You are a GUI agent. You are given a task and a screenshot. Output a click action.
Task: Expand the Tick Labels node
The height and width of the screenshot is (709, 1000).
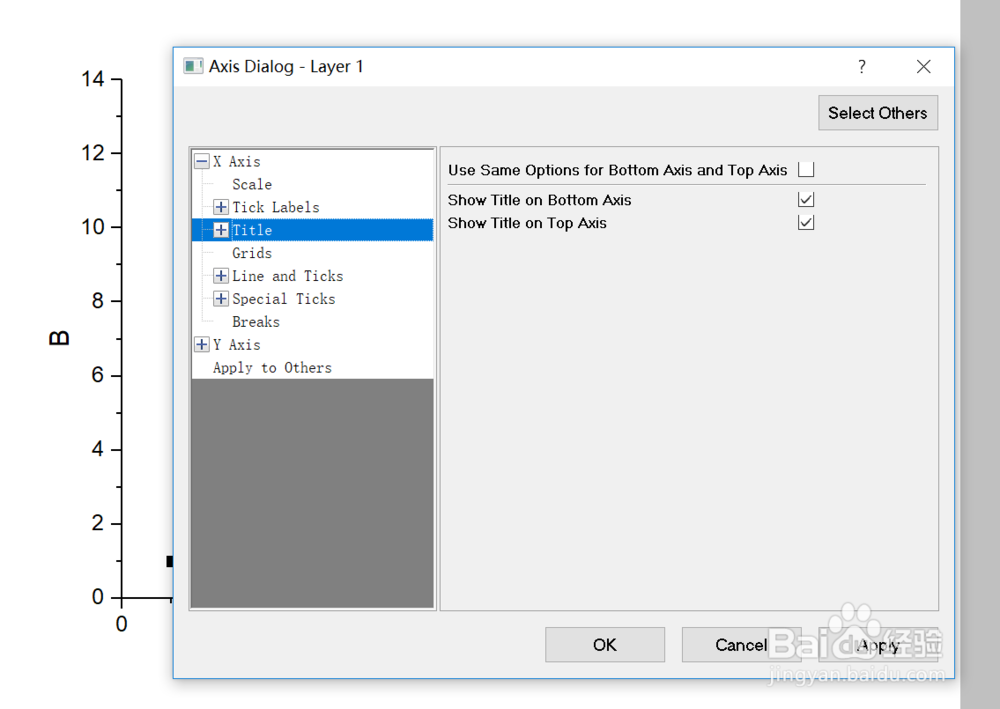tap(221, 207)
